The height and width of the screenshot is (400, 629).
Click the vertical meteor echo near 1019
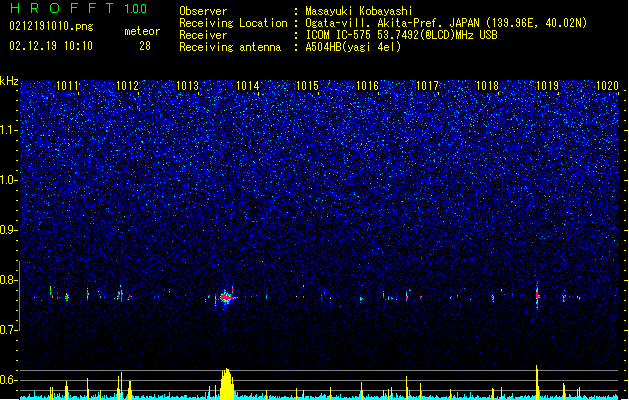click(537, 296)
